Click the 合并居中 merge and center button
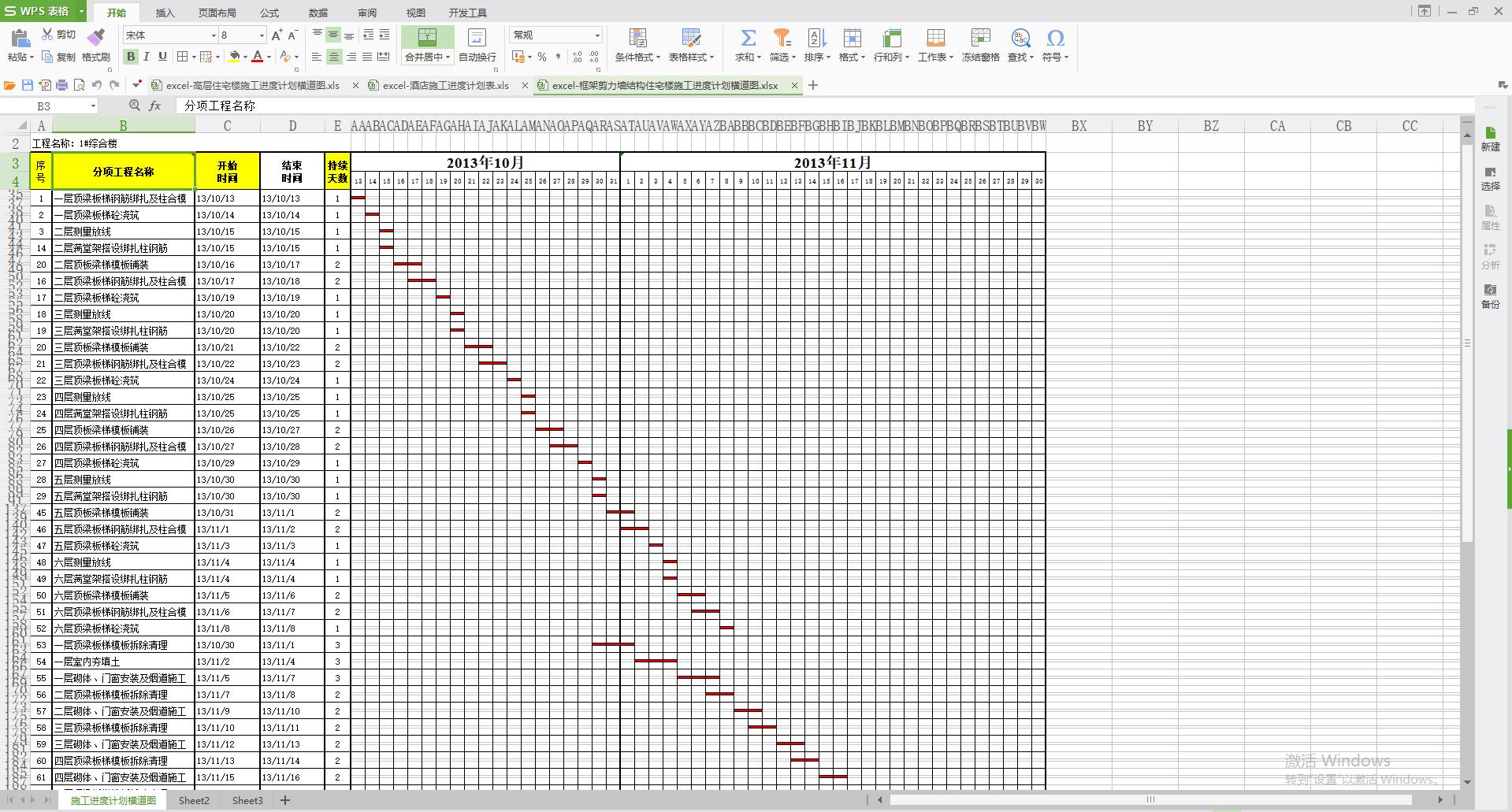This screenshot has height=812, width=1512. tap(427, 38)
